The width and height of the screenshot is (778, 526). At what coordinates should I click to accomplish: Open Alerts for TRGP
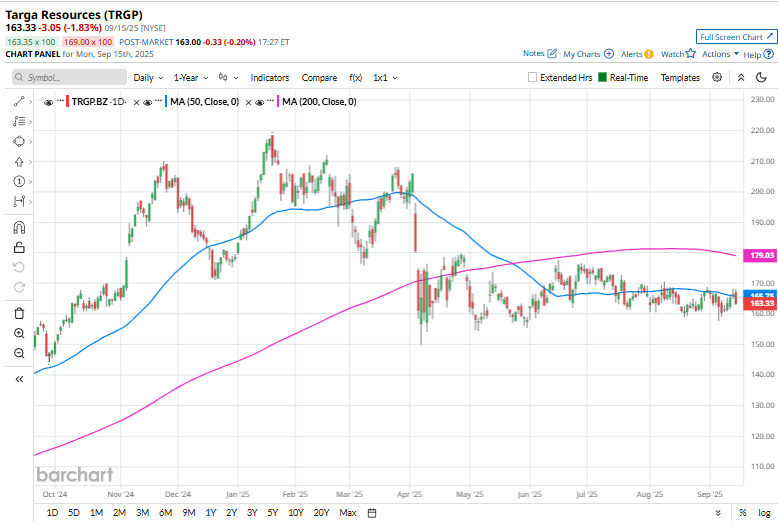click(637, 54)
